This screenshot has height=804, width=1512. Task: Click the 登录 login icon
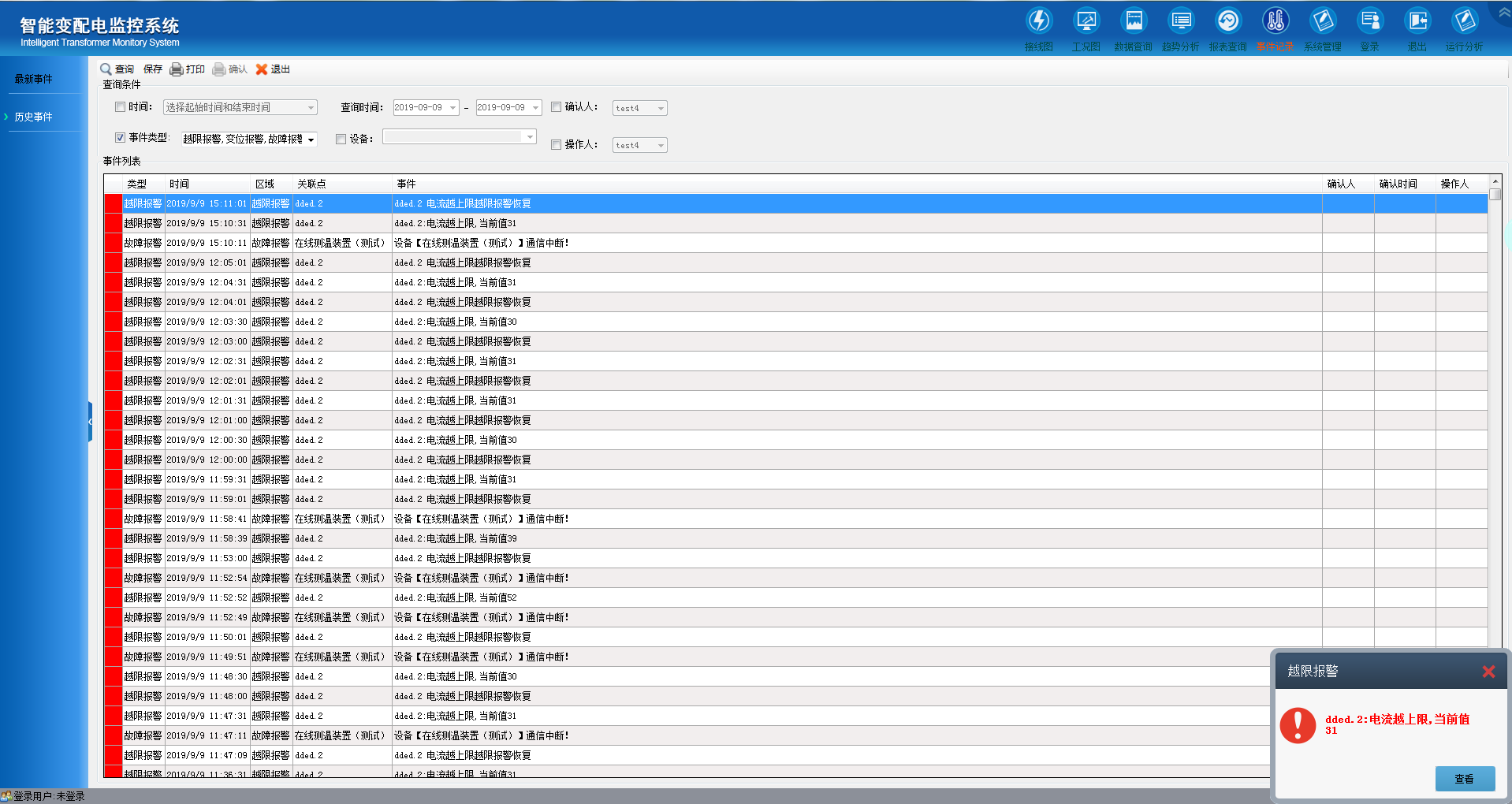point(1370,20)
